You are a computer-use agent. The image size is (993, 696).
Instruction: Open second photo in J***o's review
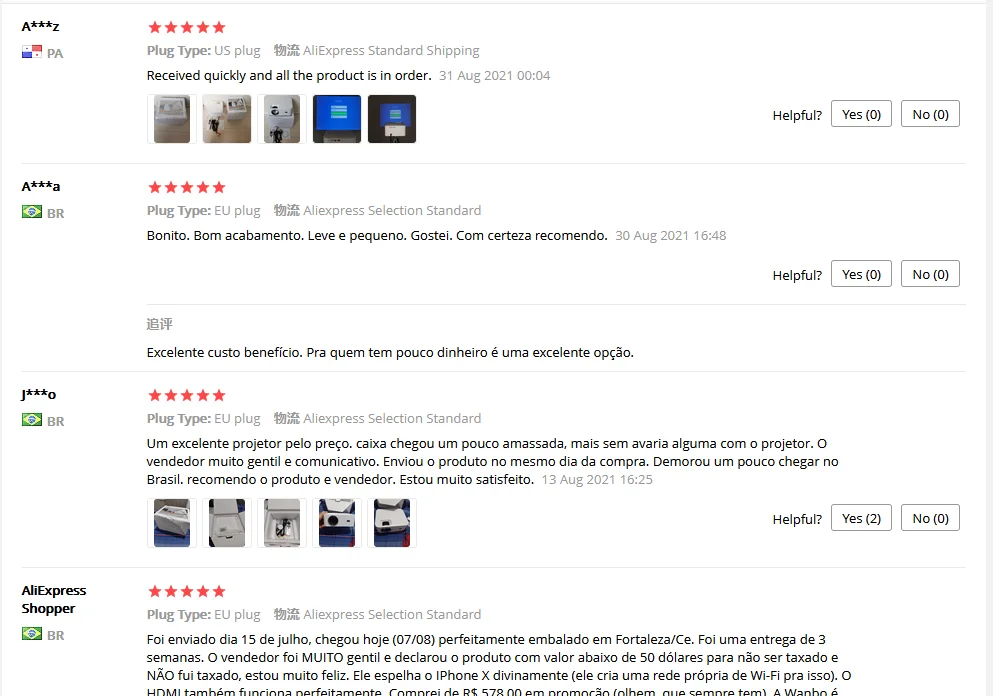227,523
